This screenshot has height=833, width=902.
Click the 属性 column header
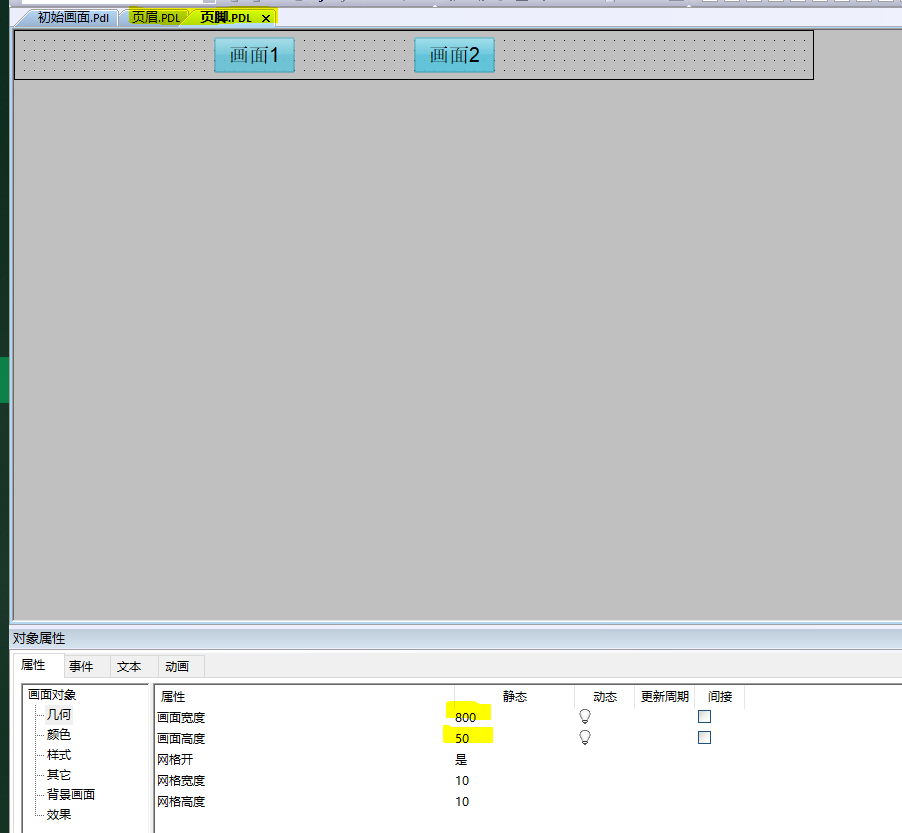[173, 697]
